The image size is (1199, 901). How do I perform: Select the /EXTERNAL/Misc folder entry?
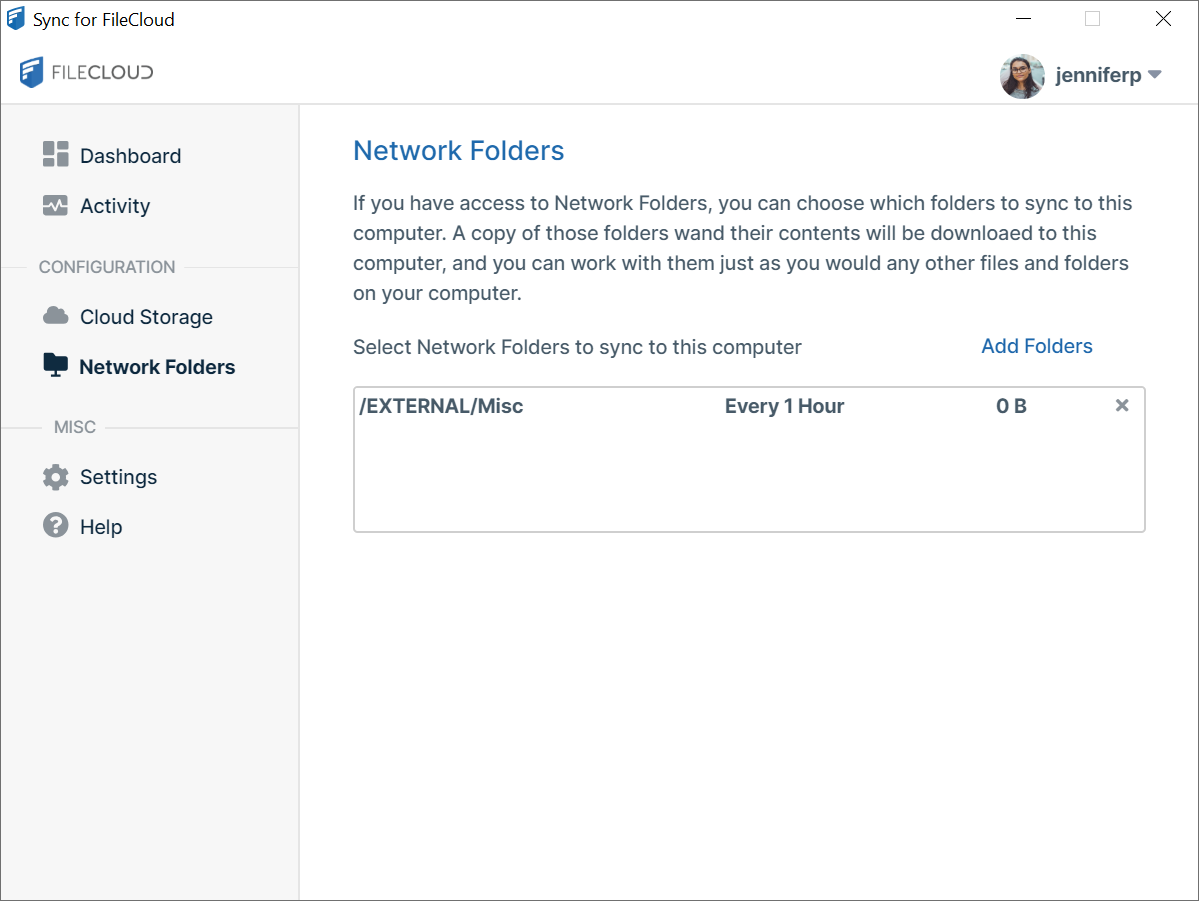click(441, 406)
